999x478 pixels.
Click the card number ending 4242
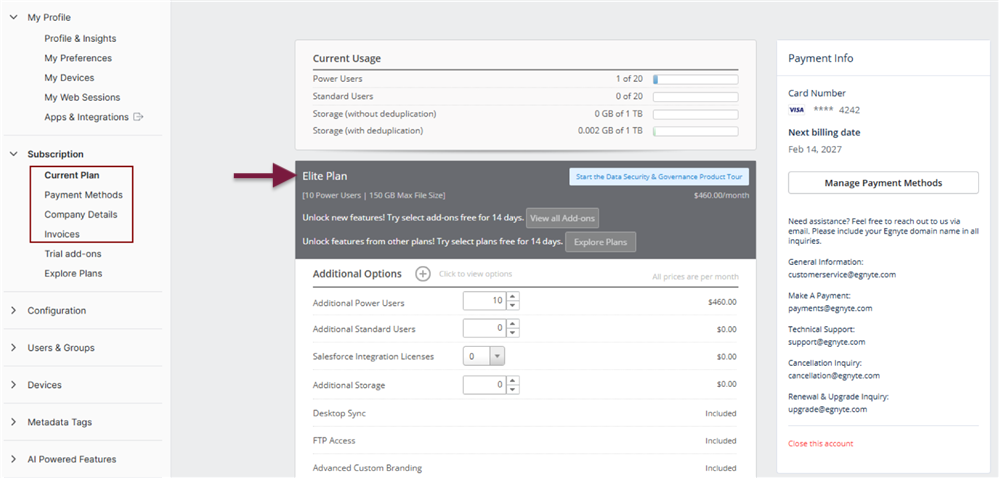tap(837, 110)
